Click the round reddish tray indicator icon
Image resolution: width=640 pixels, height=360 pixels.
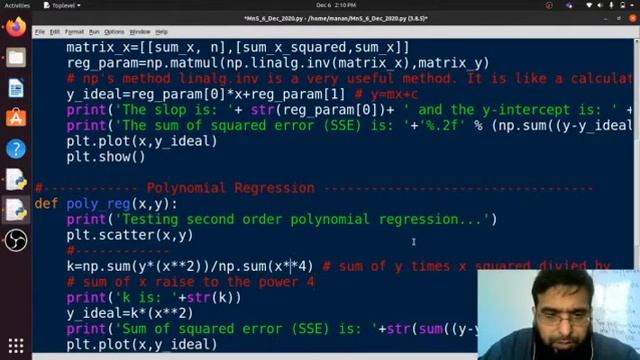549,5
